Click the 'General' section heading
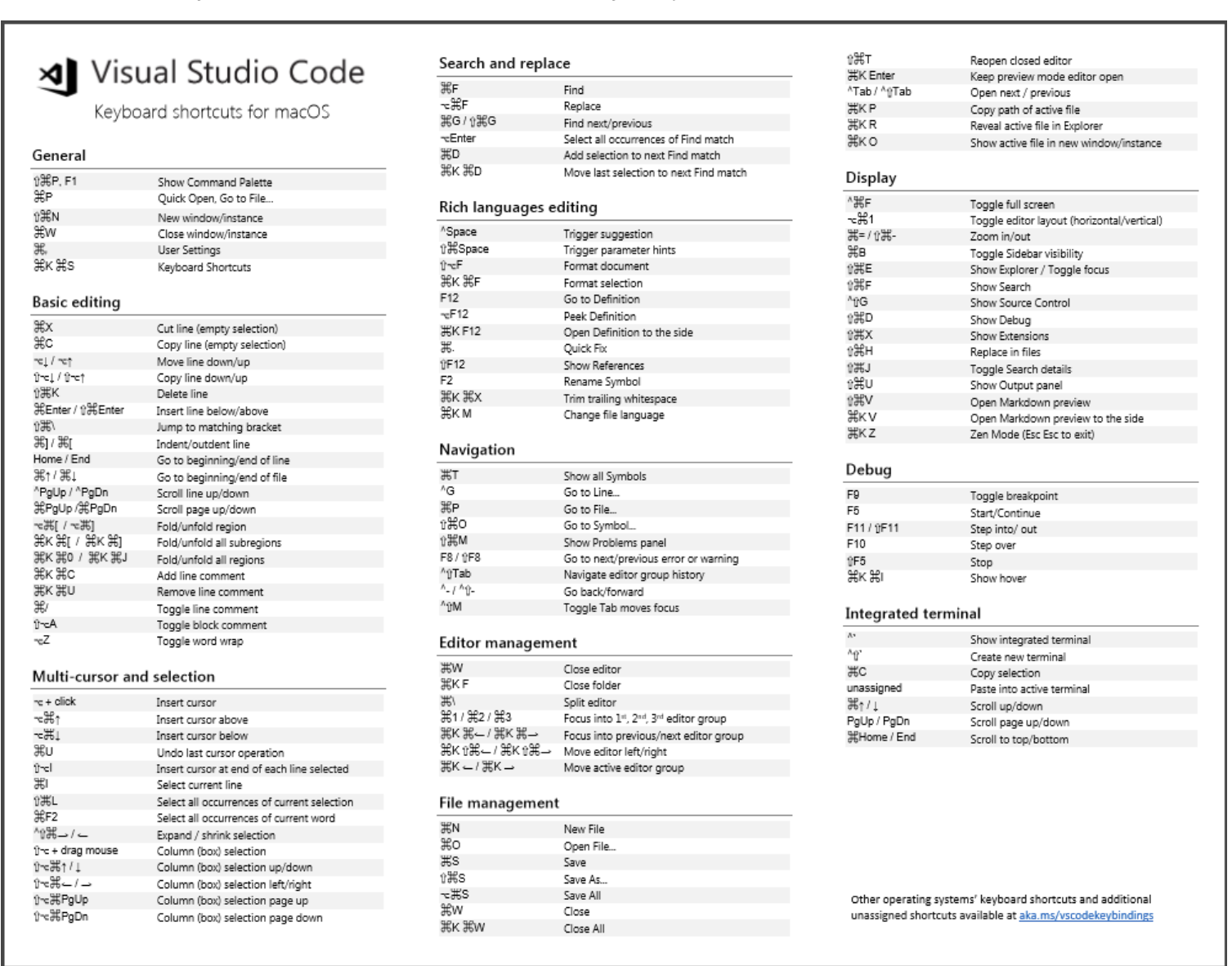Image resolution: width=1232 pixels, height=966 pixels. pos(59,155)
